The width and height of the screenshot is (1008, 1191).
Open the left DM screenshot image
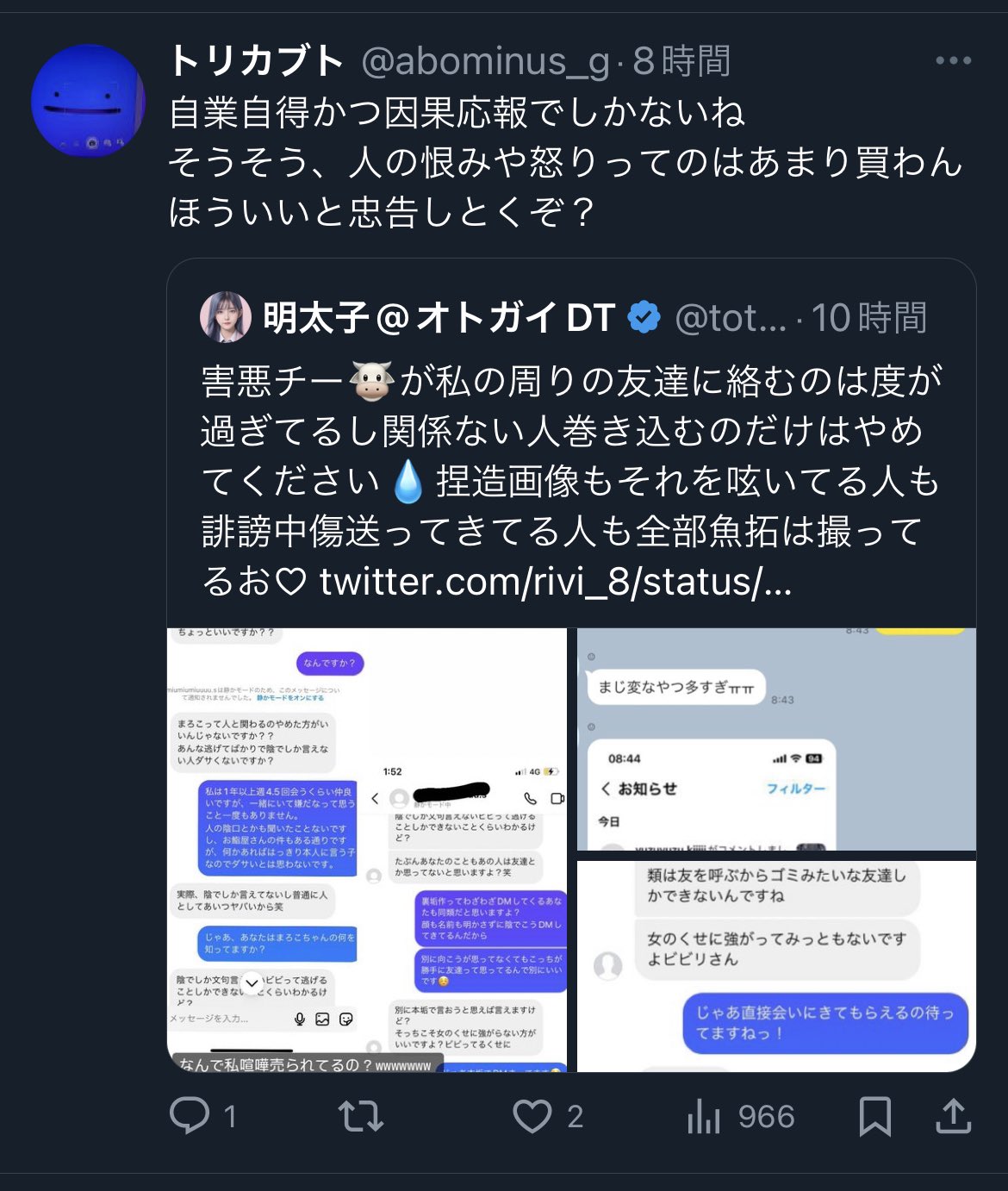point(367,850)
